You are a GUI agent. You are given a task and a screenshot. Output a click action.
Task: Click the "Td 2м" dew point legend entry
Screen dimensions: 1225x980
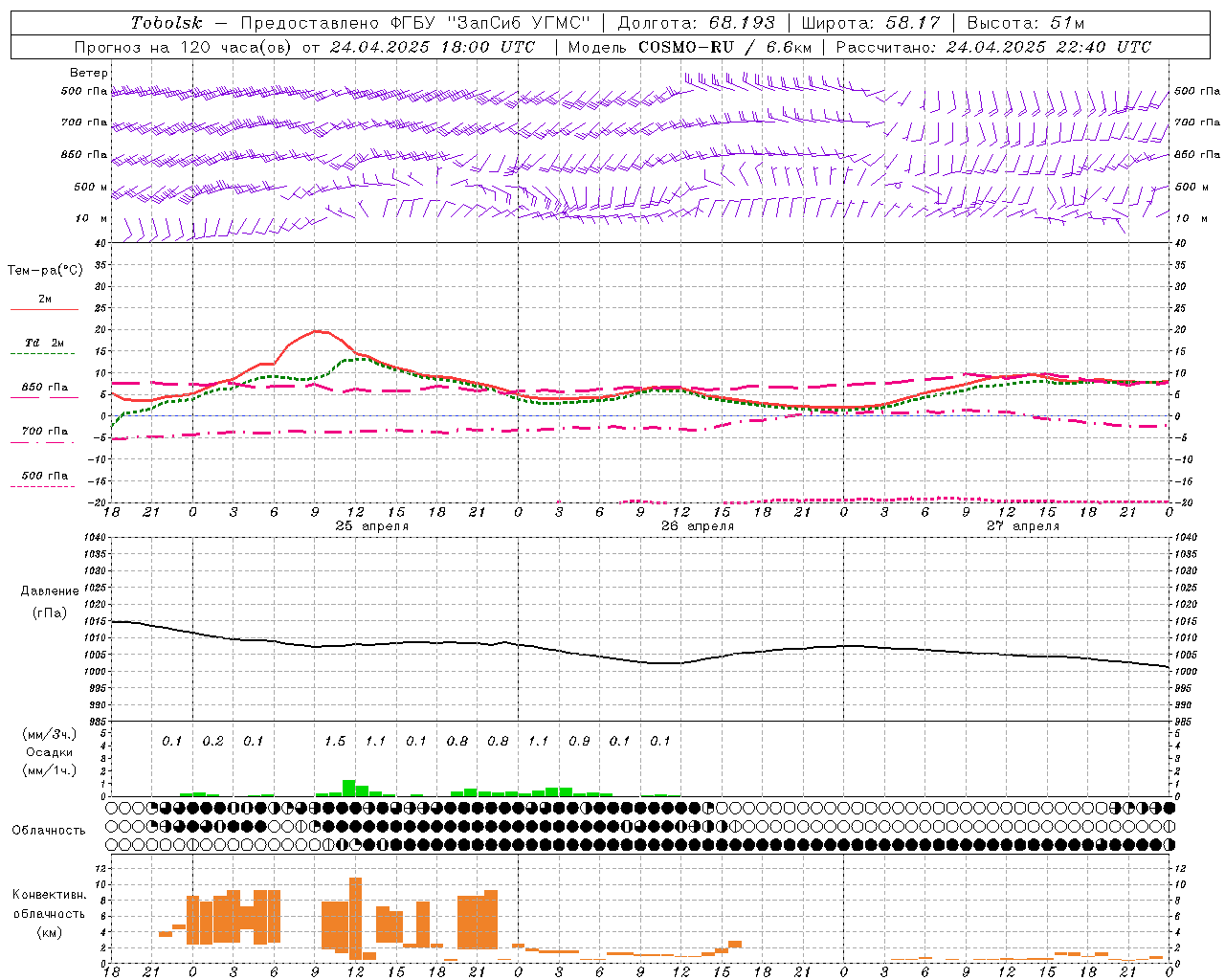[x=45, y=343]
